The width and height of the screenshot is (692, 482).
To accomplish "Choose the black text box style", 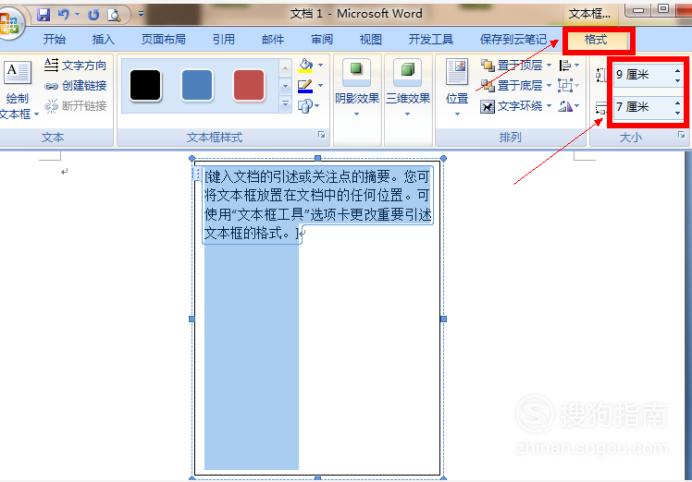I will [145, 85].
